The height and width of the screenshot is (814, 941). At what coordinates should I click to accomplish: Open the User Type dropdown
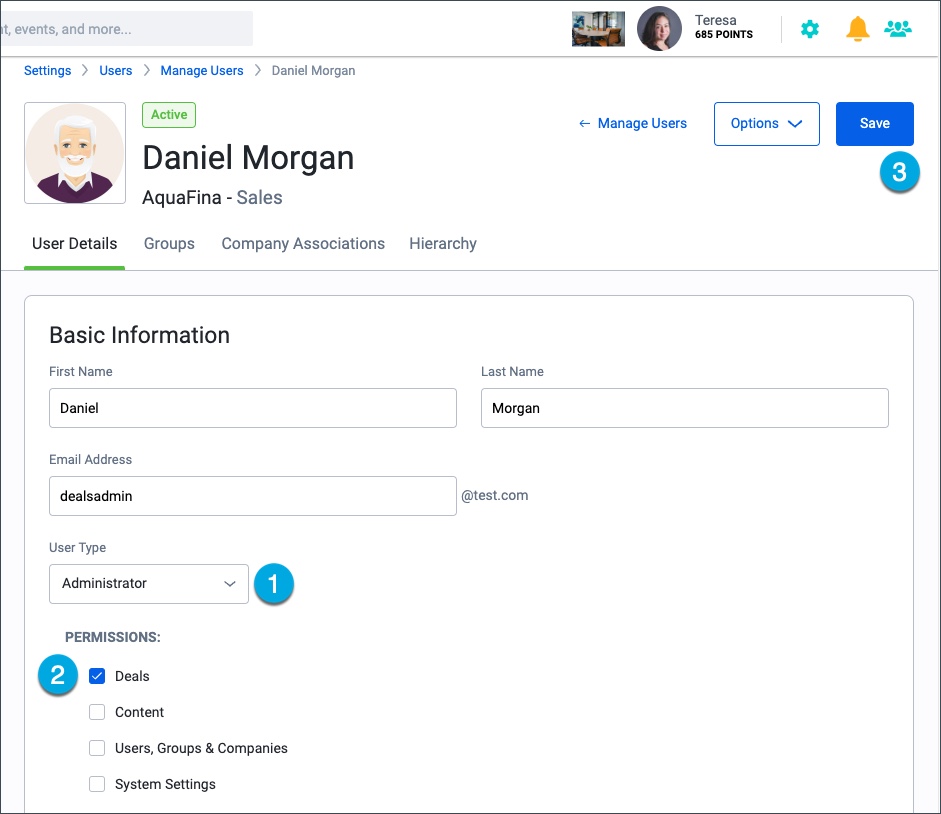(149, 583)
